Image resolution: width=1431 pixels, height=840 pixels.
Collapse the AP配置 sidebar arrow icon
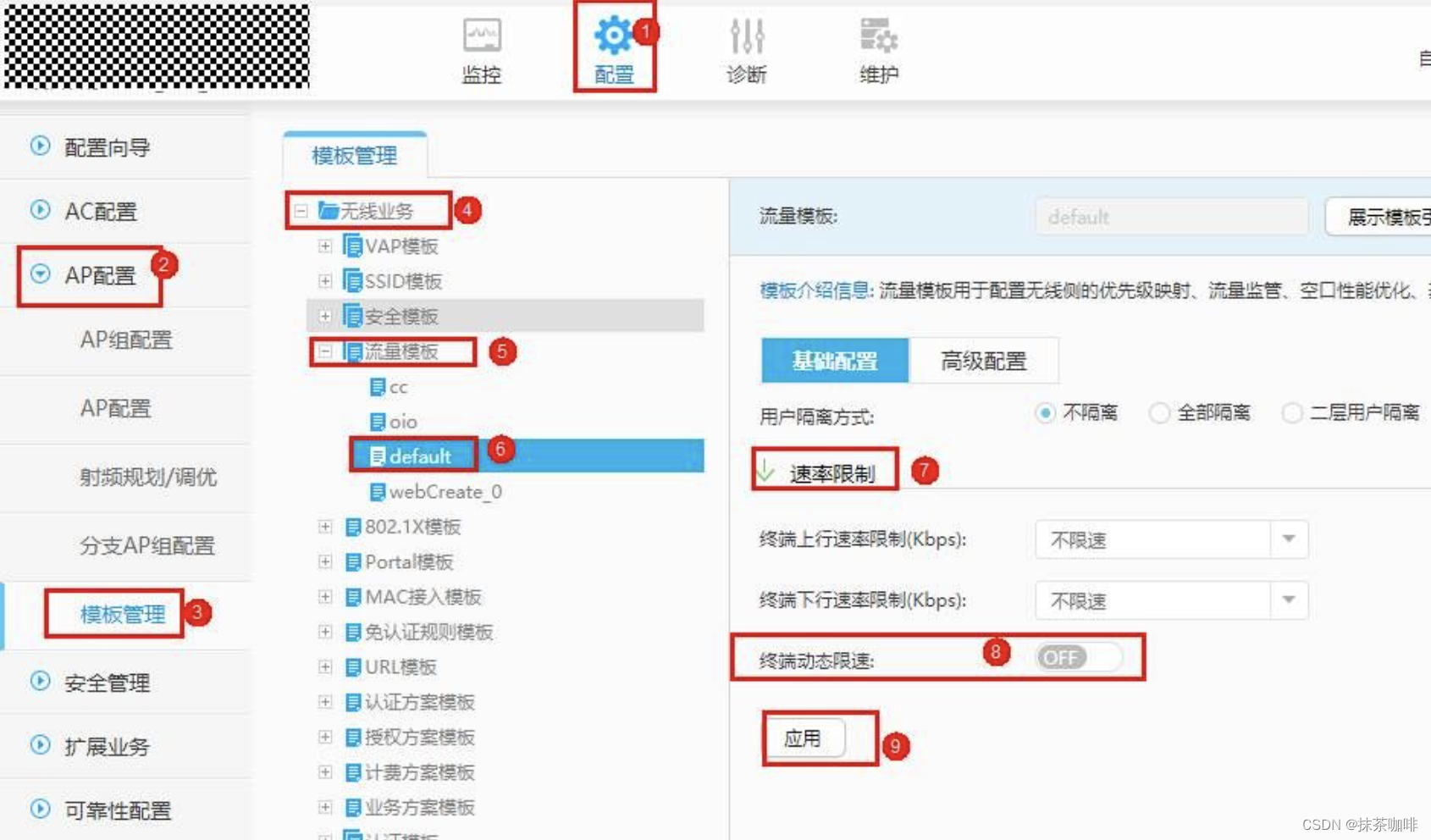point(40,274)
